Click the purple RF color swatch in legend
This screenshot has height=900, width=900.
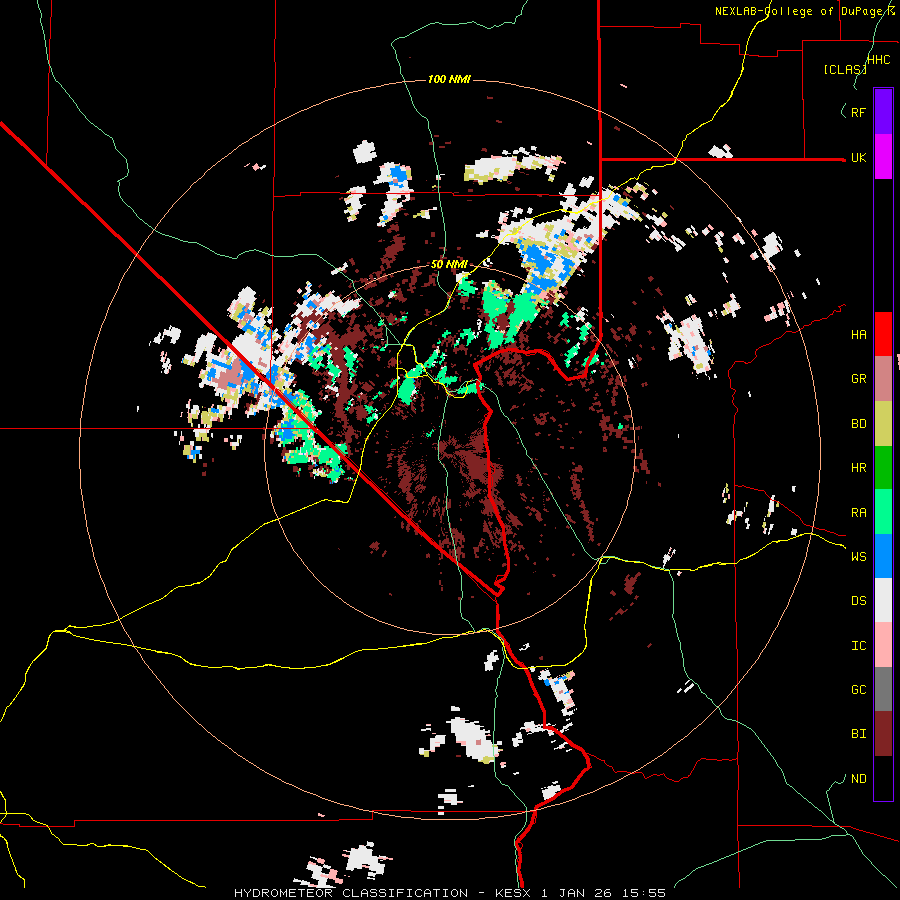(883, 112)
